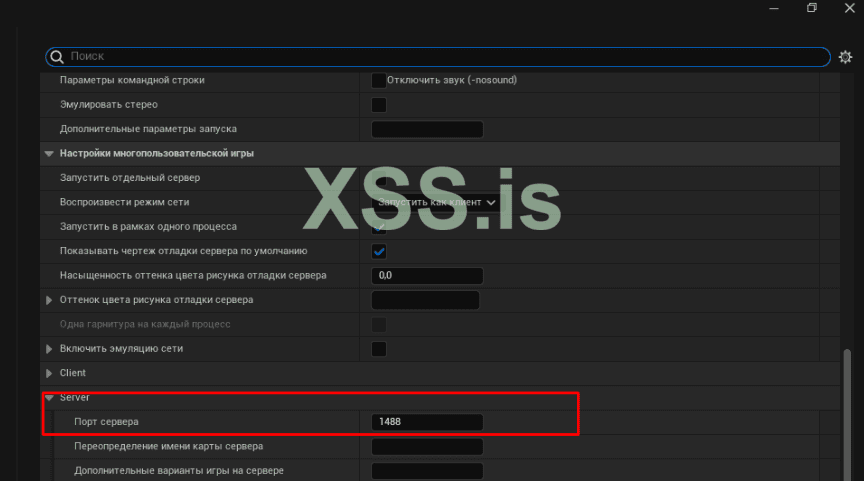Click the vertical scrollbar thumb on the right
864x481 pixels.
pos(847,414)
